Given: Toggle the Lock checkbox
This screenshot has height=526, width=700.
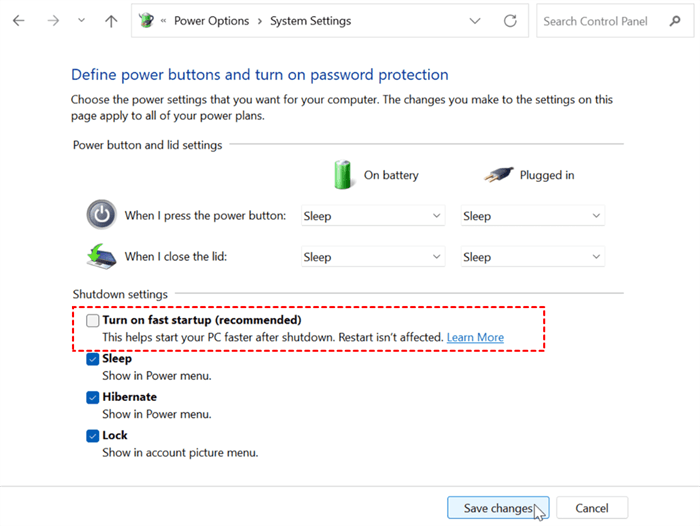Looking at the screenshot, I should tap(93, 436).
